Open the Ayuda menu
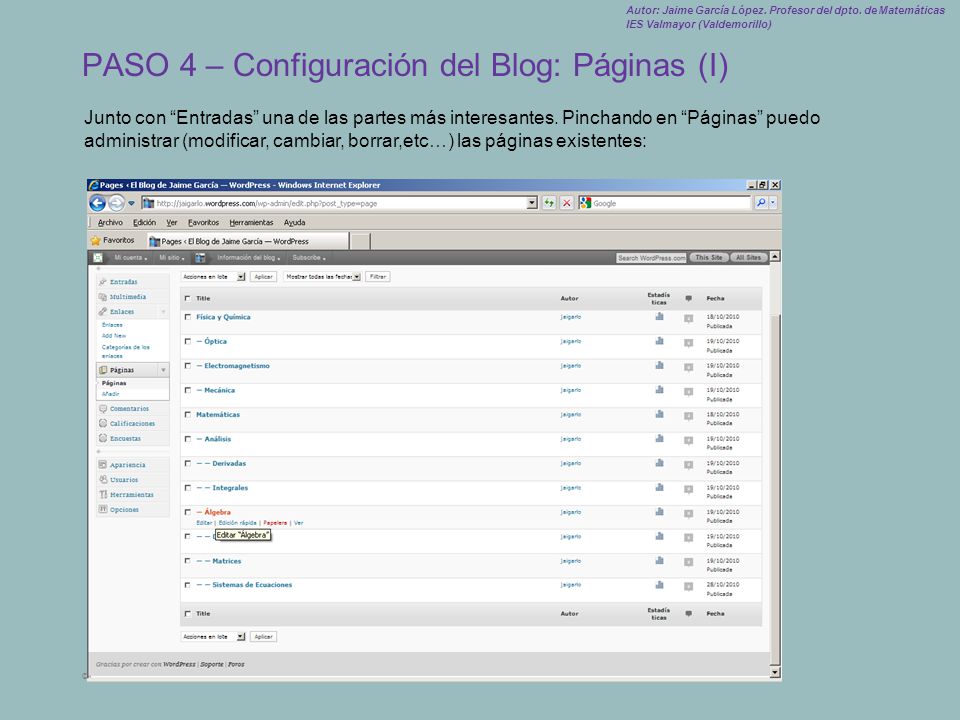The height and width of the screenshot is (720, 960). (x=294, y=223)
